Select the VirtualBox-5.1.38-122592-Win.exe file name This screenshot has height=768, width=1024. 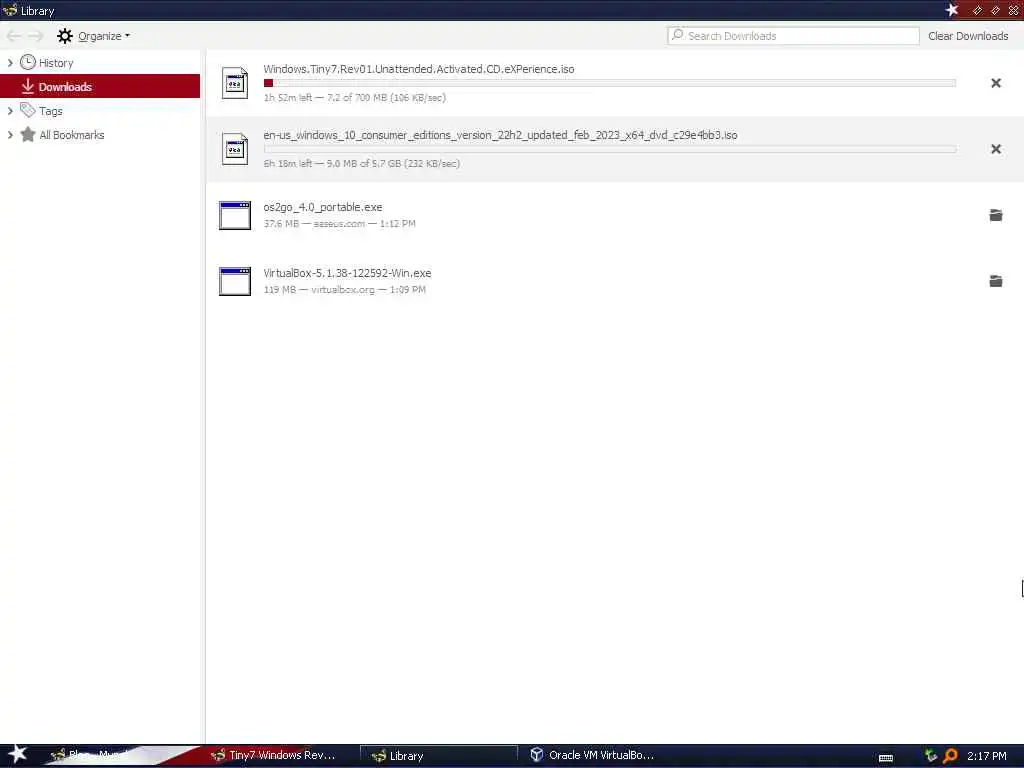tap(347, 273)
